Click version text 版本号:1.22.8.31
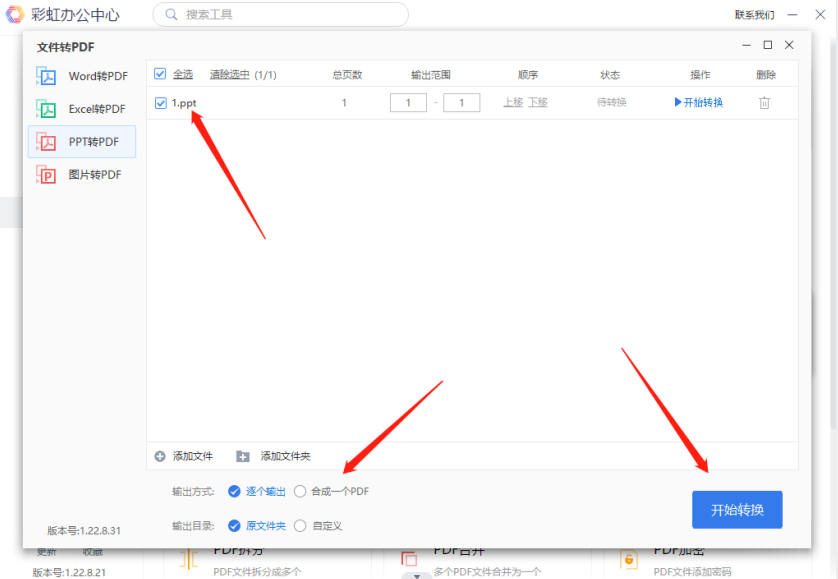This screenshot has width=838, height=579. click(x=84, y=530)
